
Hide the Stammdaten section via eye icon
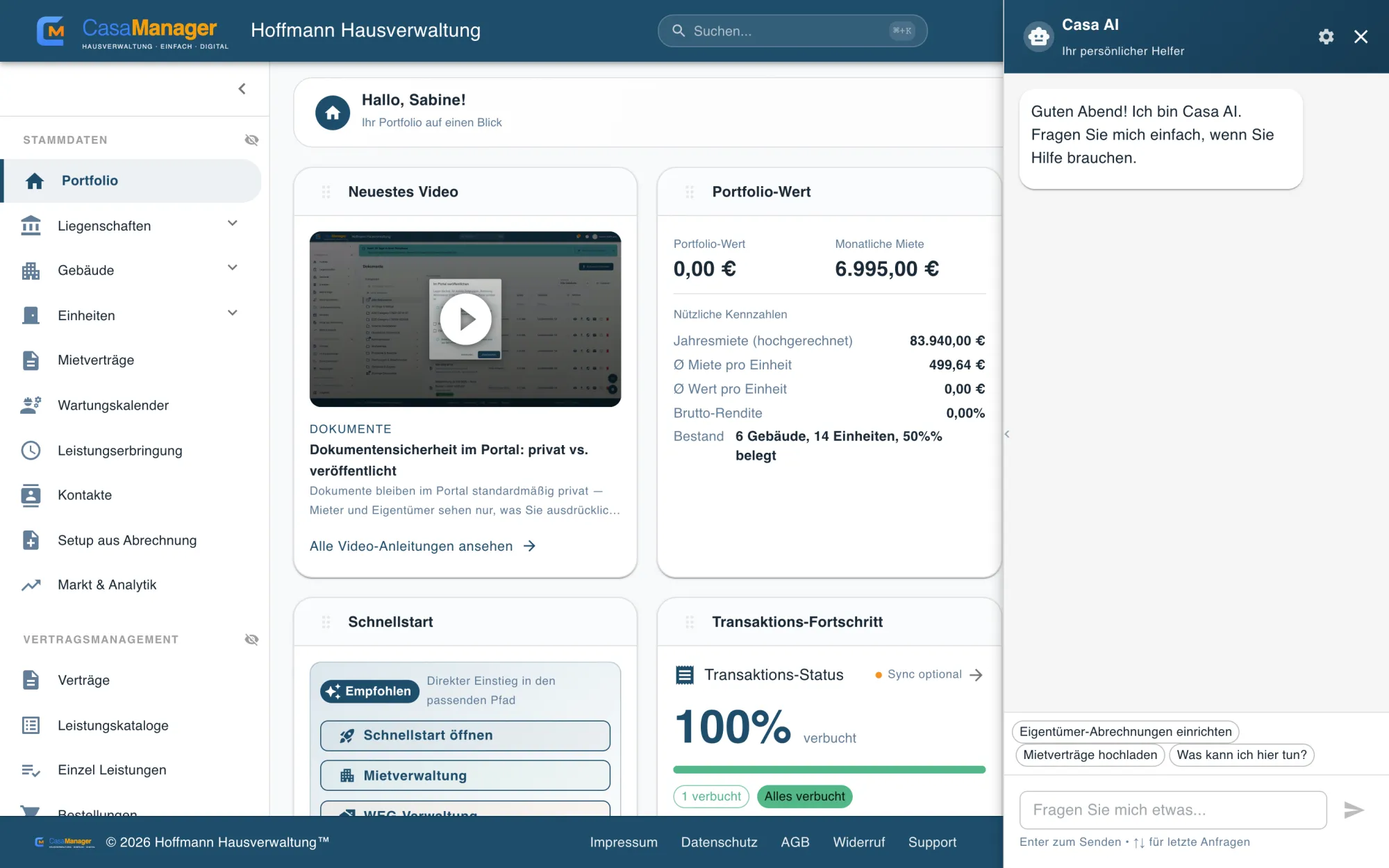pos(251,140)
